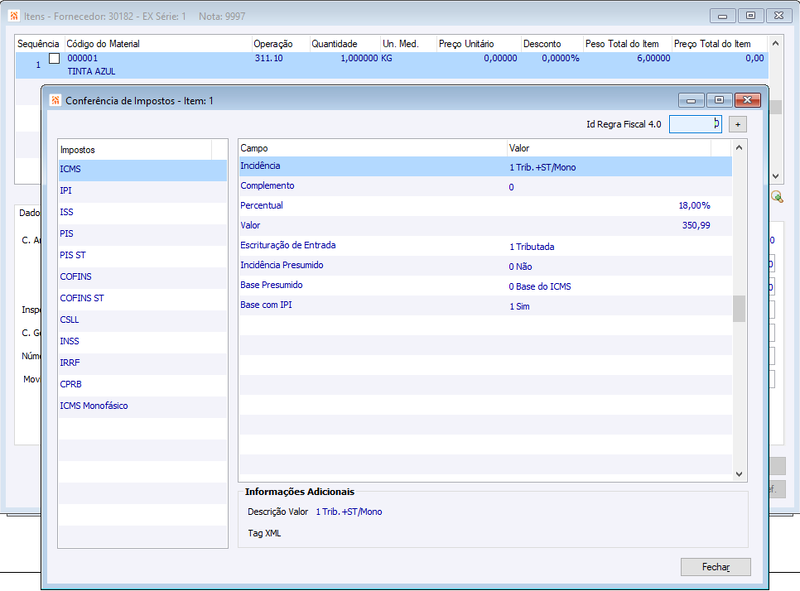Click the Escrituração de Entrada row
The width and height of the screenshot is (800, 591).
click(x=485, y=246)
